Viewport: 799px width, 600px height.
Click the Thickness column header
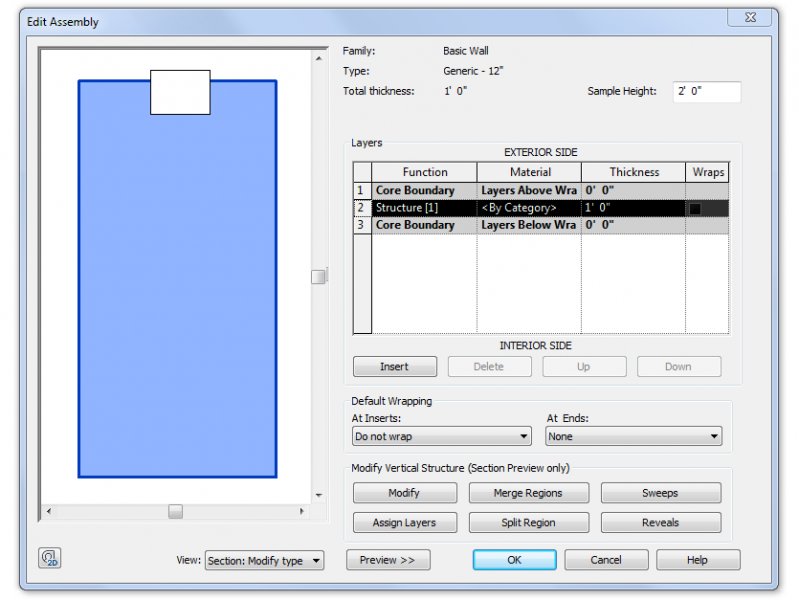pyautogui.click(x=633, y=172)
